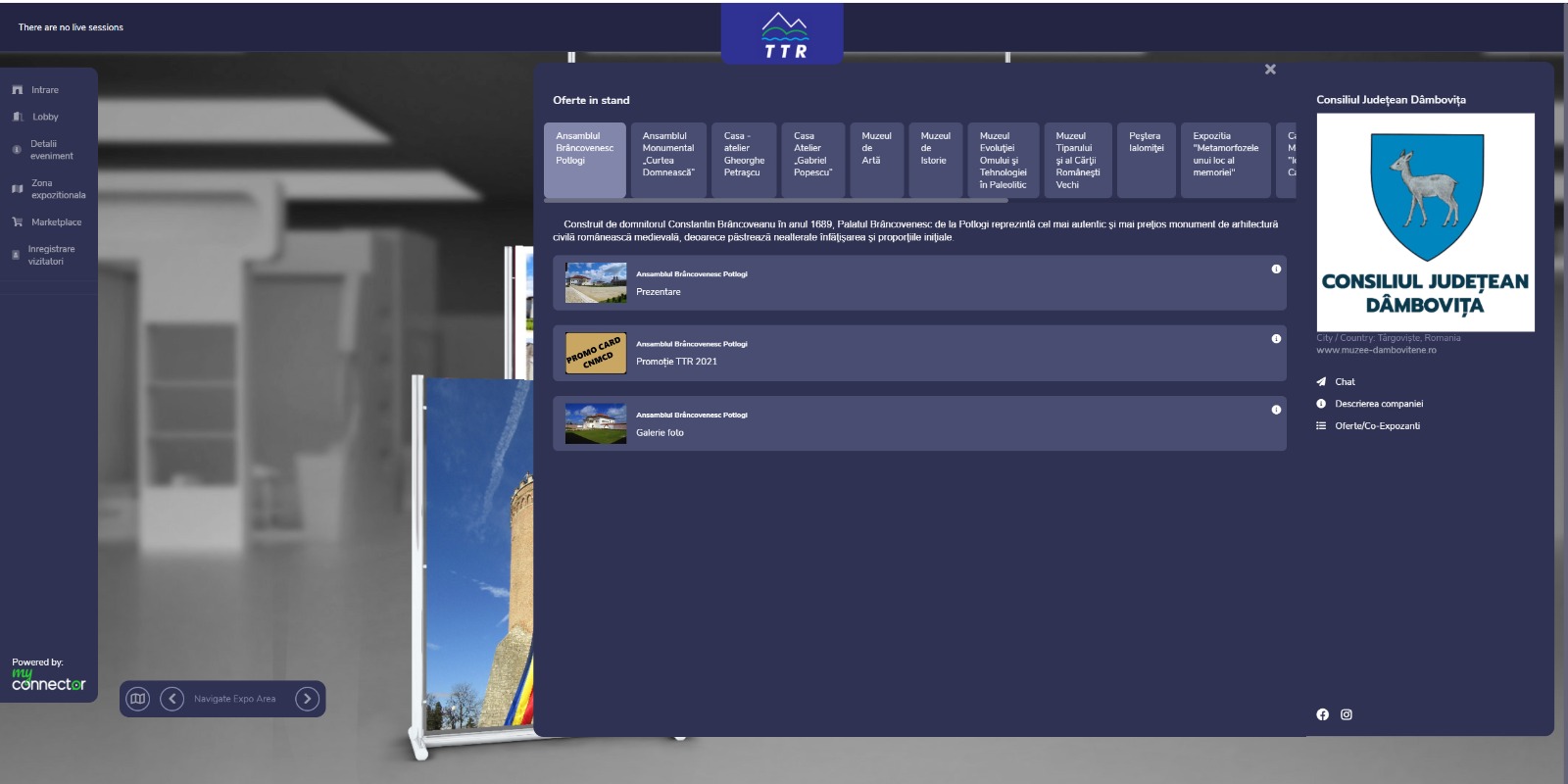
Task: Open the TTR logo at top
Action: coord(783,36)
